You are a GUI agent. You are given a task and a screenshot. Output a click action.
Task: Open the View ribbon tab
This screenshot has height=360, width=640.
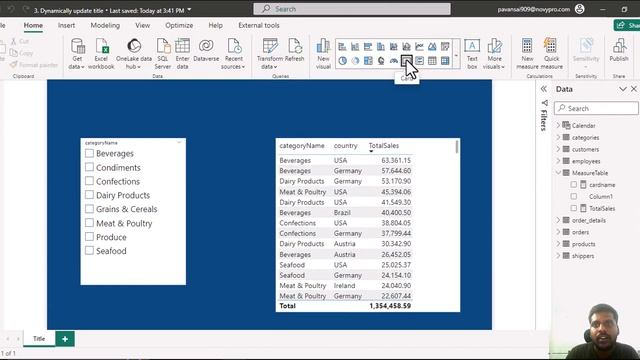[x=142, y=25]
